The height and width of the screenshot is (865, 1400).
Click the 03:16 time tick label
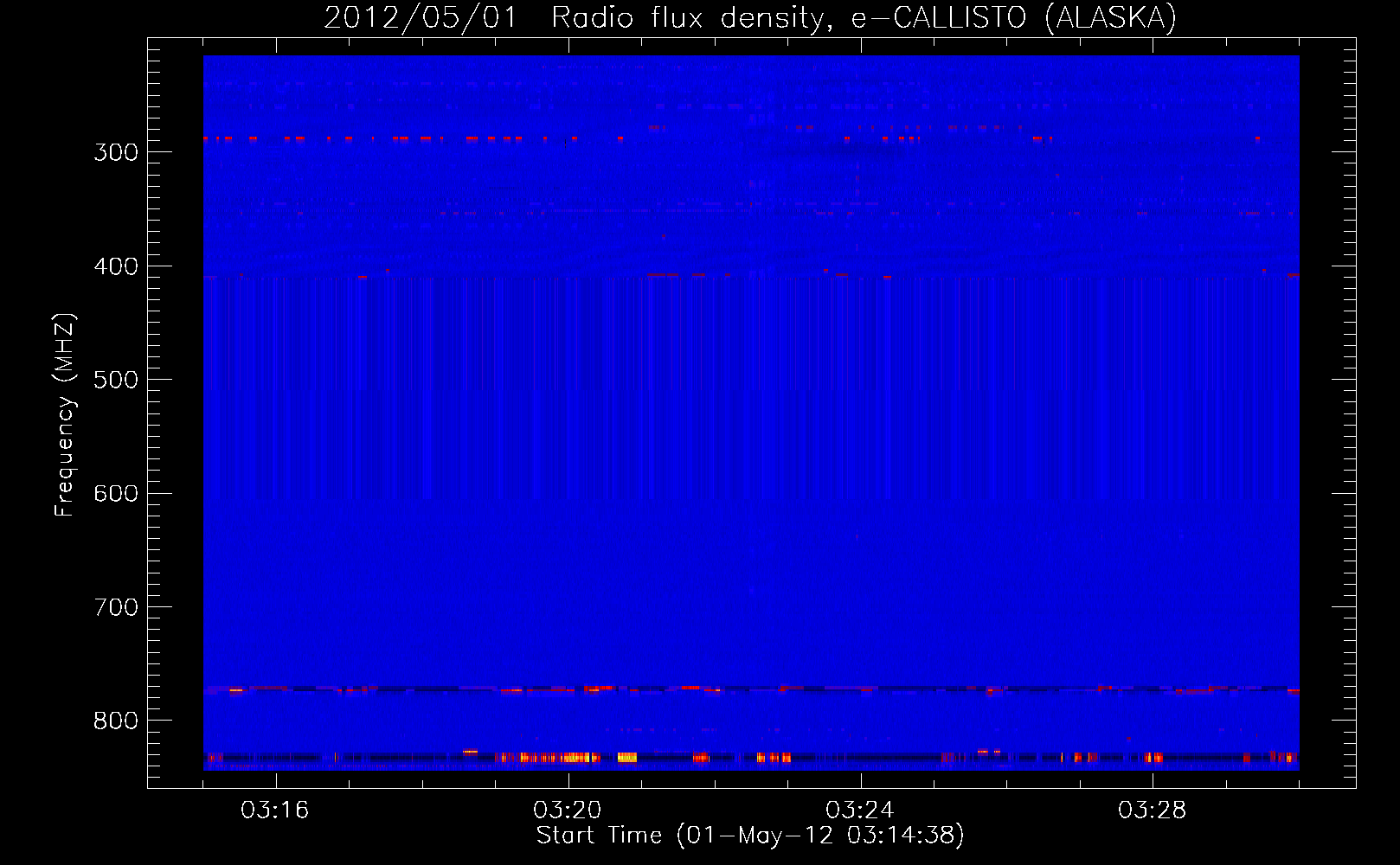tap(275, 811)
